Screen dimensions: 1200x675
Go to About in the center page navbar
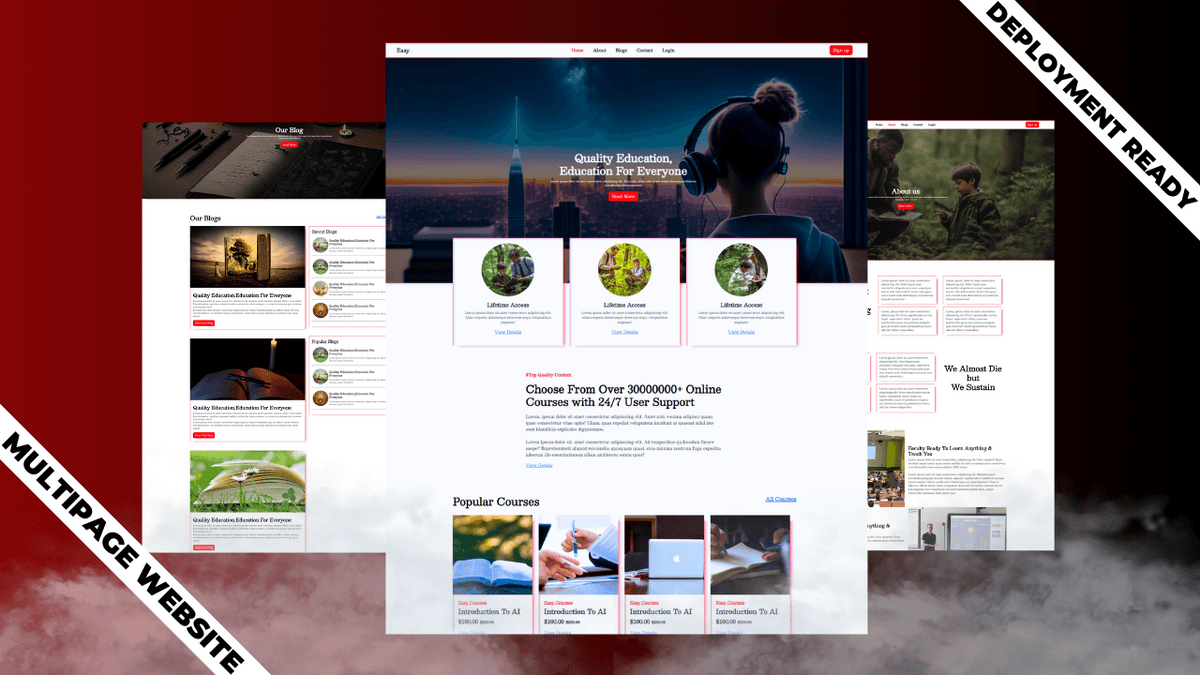(599, 50)
